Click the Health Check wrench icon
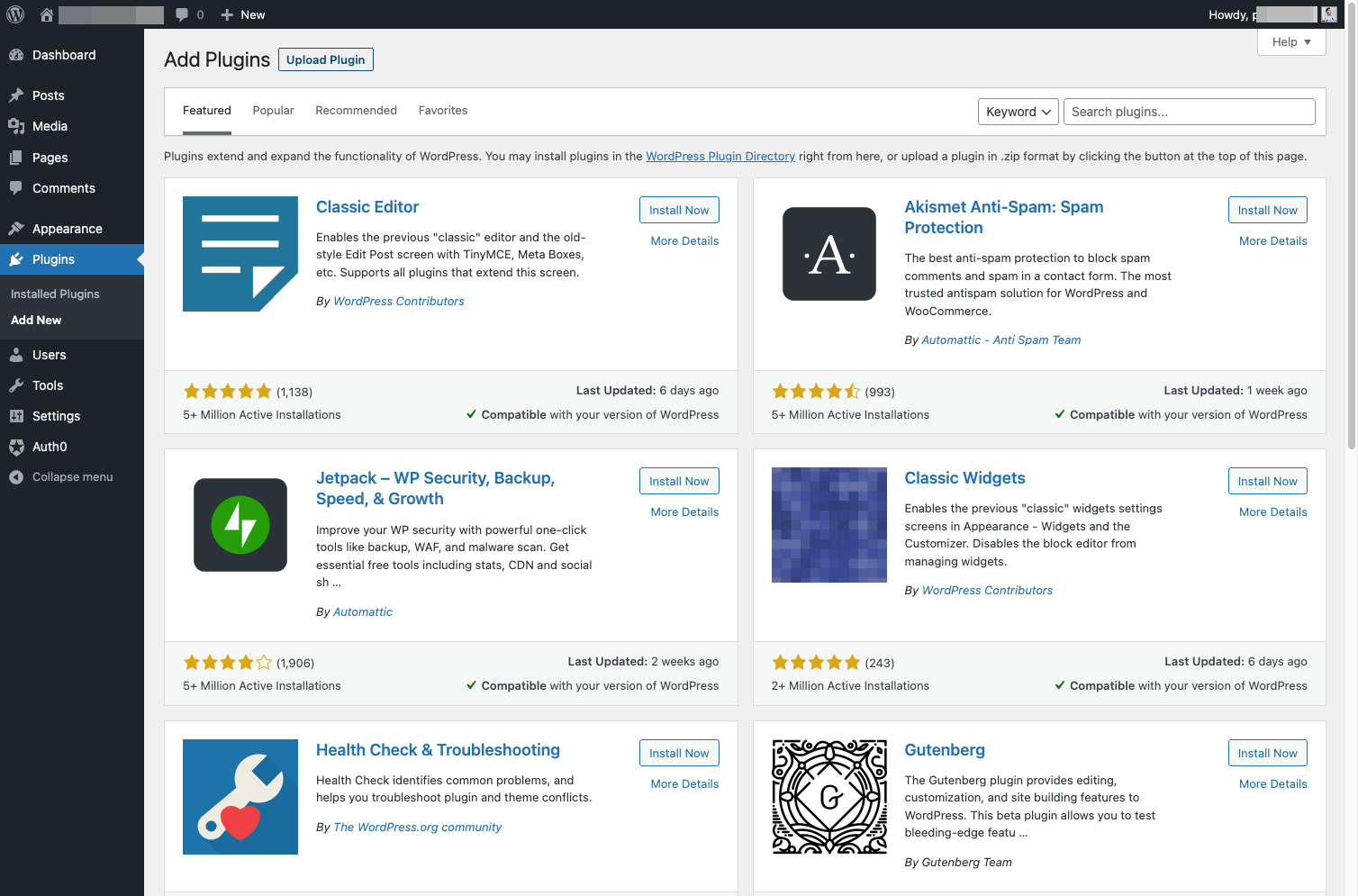Screen dimensions: 1358x896 (x=240, y=797)
